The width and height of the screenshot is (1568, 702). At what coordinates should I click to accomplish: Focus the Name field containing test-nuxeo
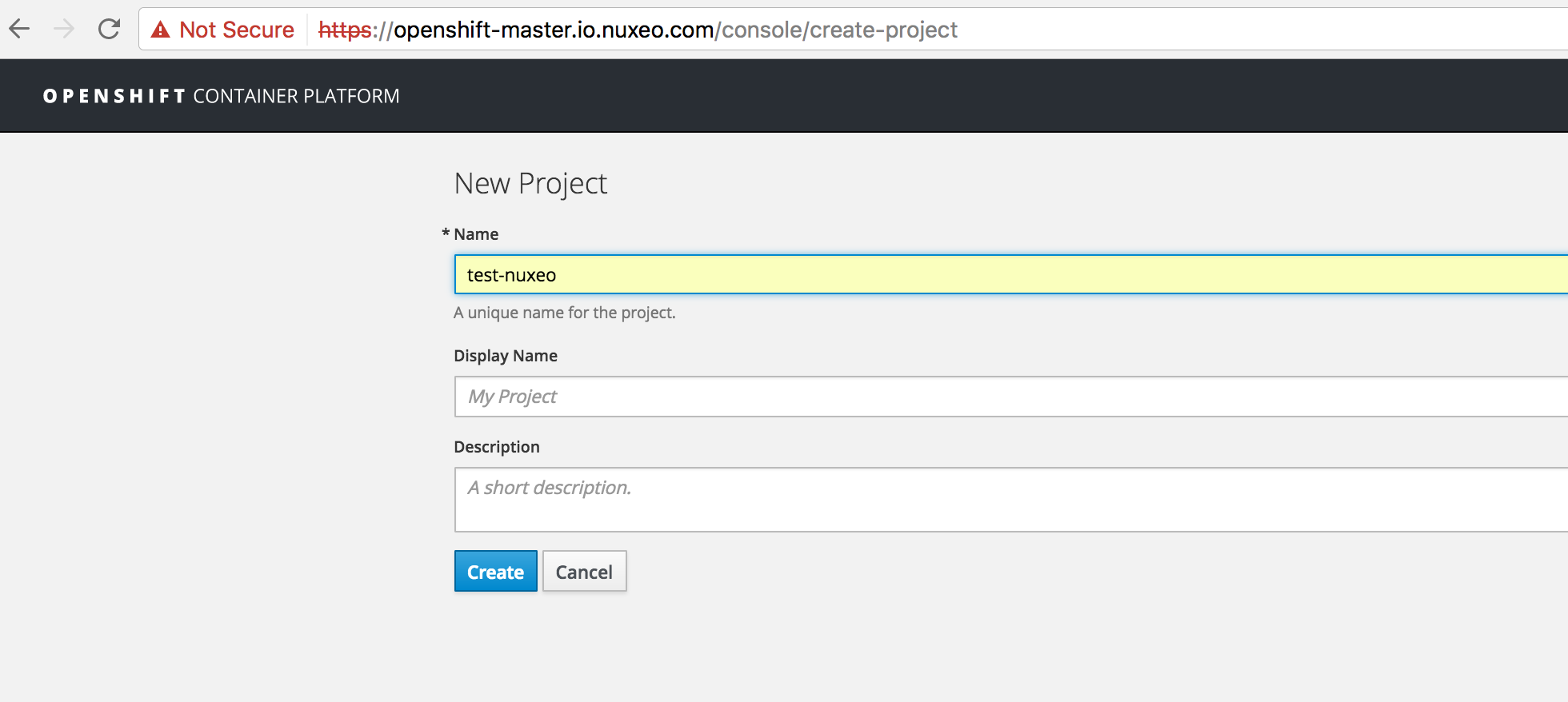pyautogui.click(x=1011, y=274)
